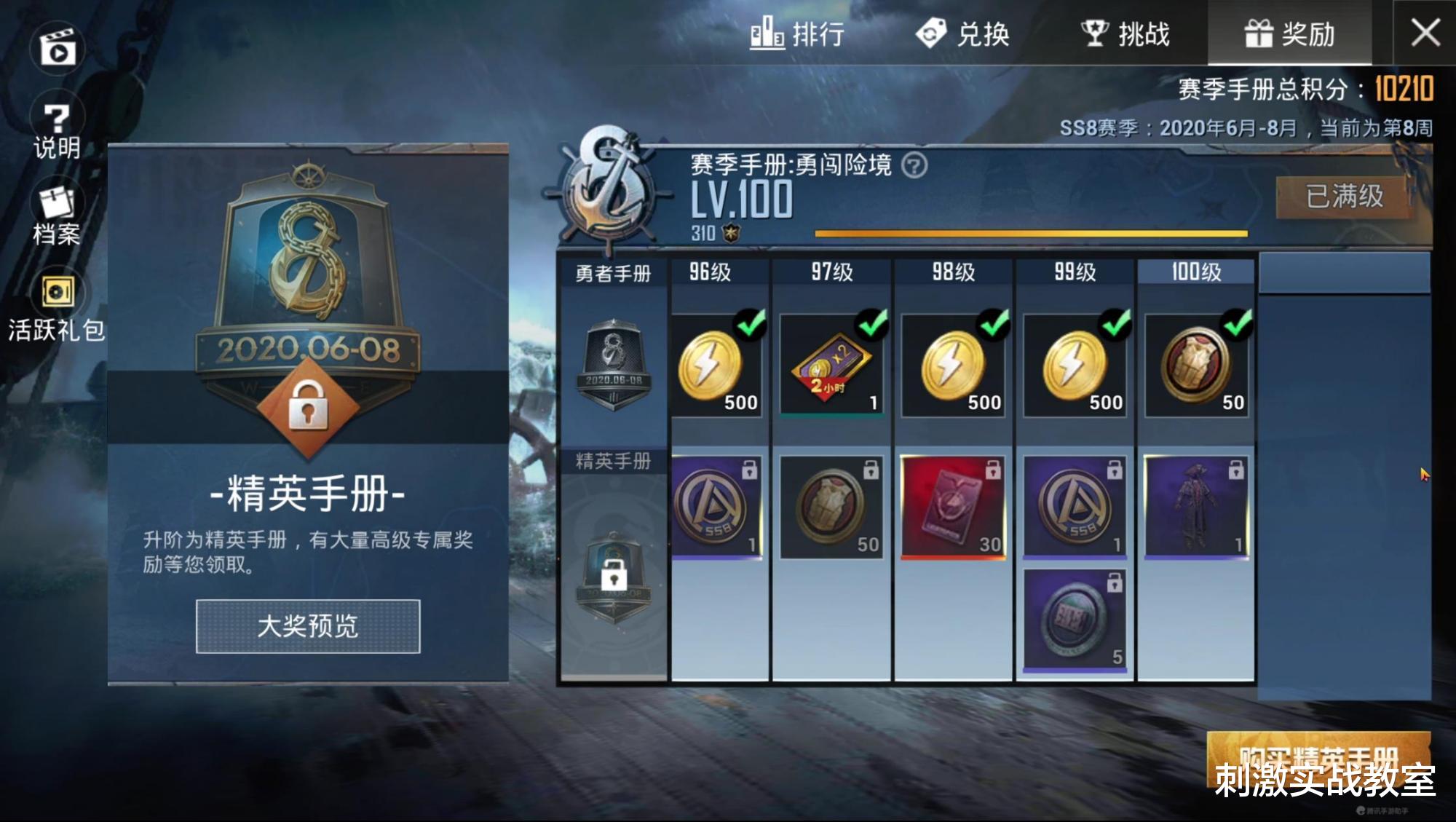The image size is (1456, 822).
Task: Click the 大奖预览 grand prize preview button
Action: 308,626
